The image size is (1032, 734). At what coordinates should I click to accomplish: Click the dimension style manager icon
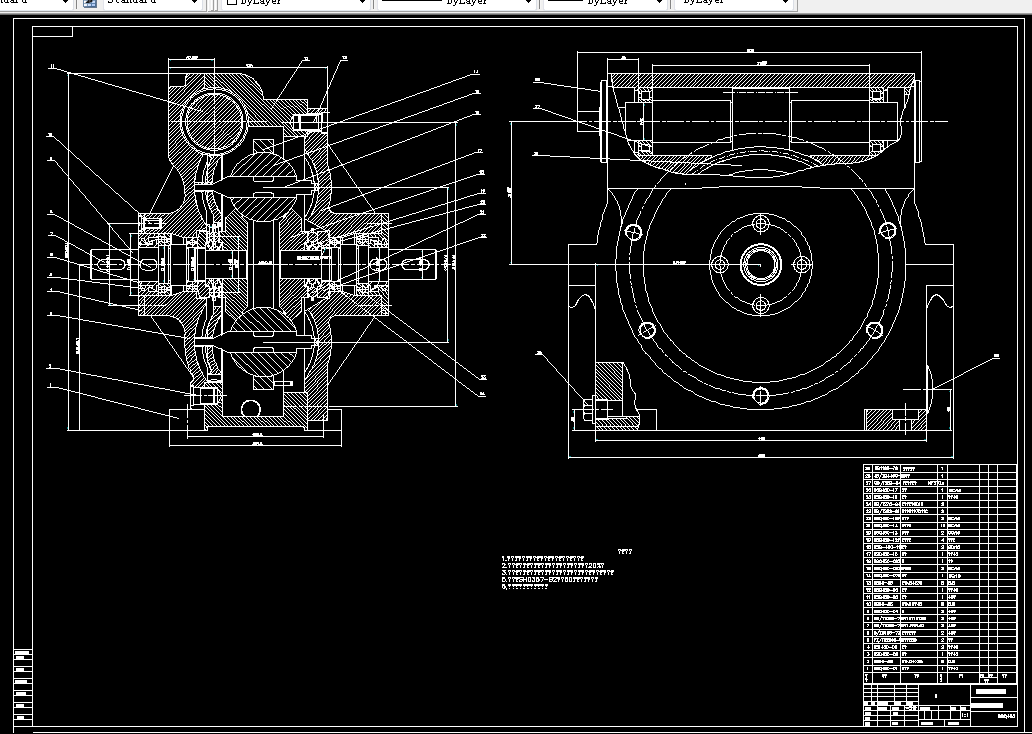coord(90,3)
